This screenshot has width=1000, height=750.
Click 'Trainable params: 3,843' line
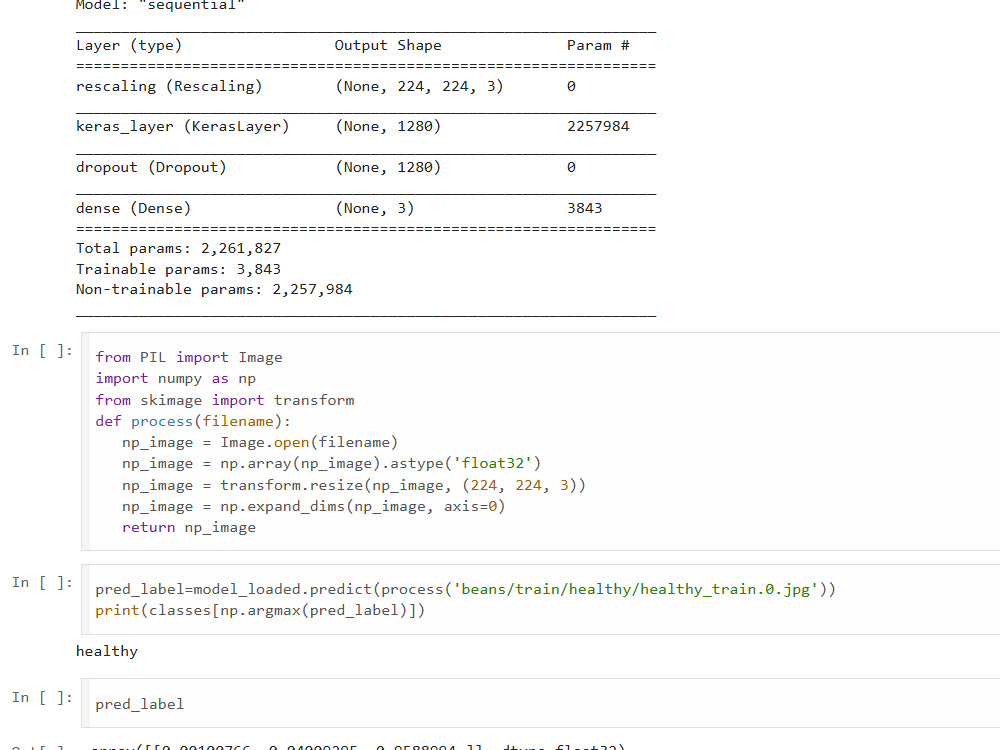(x=179, y=269)
